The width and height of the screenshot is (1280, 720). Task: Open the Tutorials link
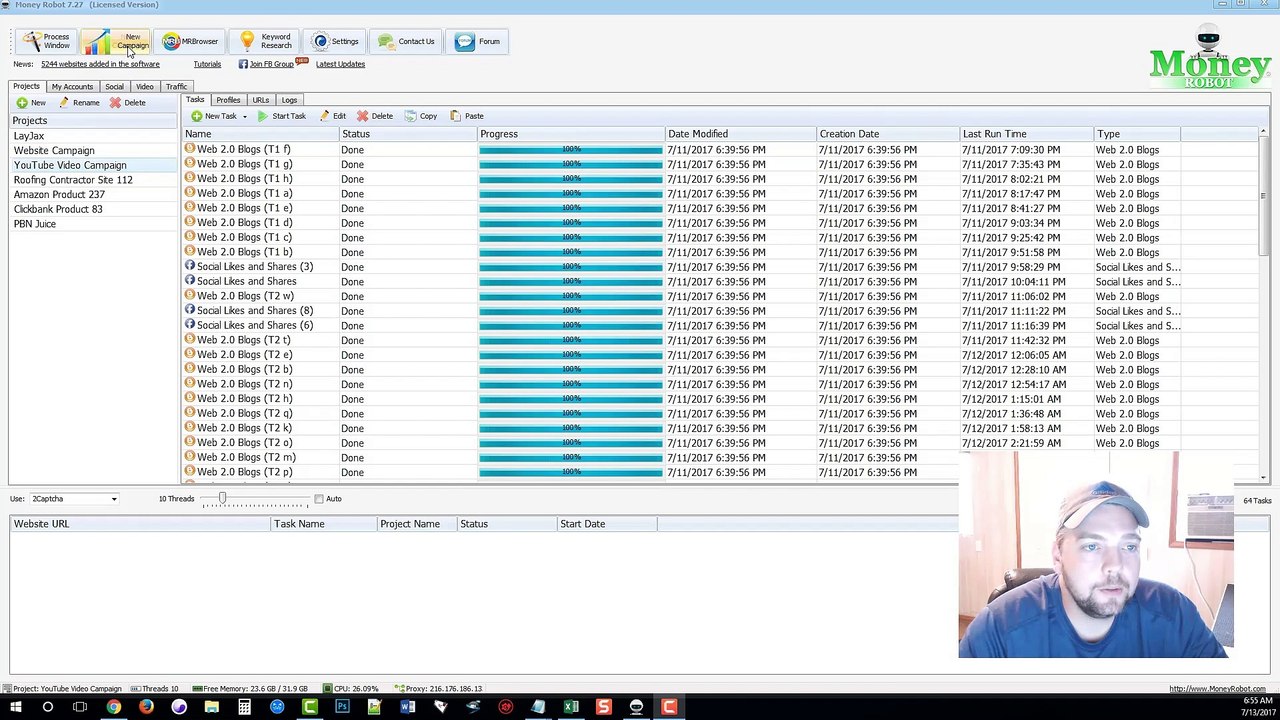point(207,64)
